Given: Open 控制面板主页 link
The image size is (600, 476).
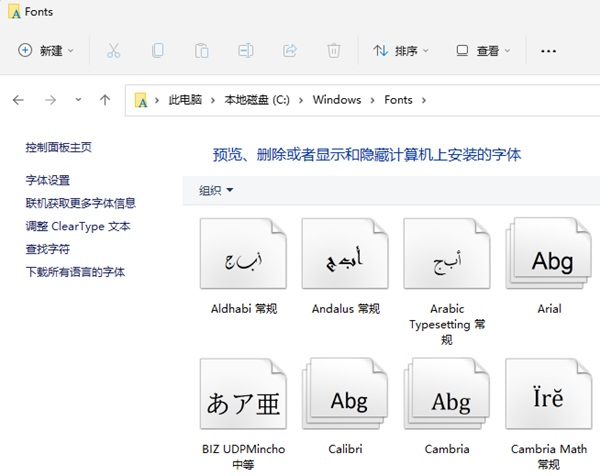Looking at the screenshot, I should pos(59,147).
